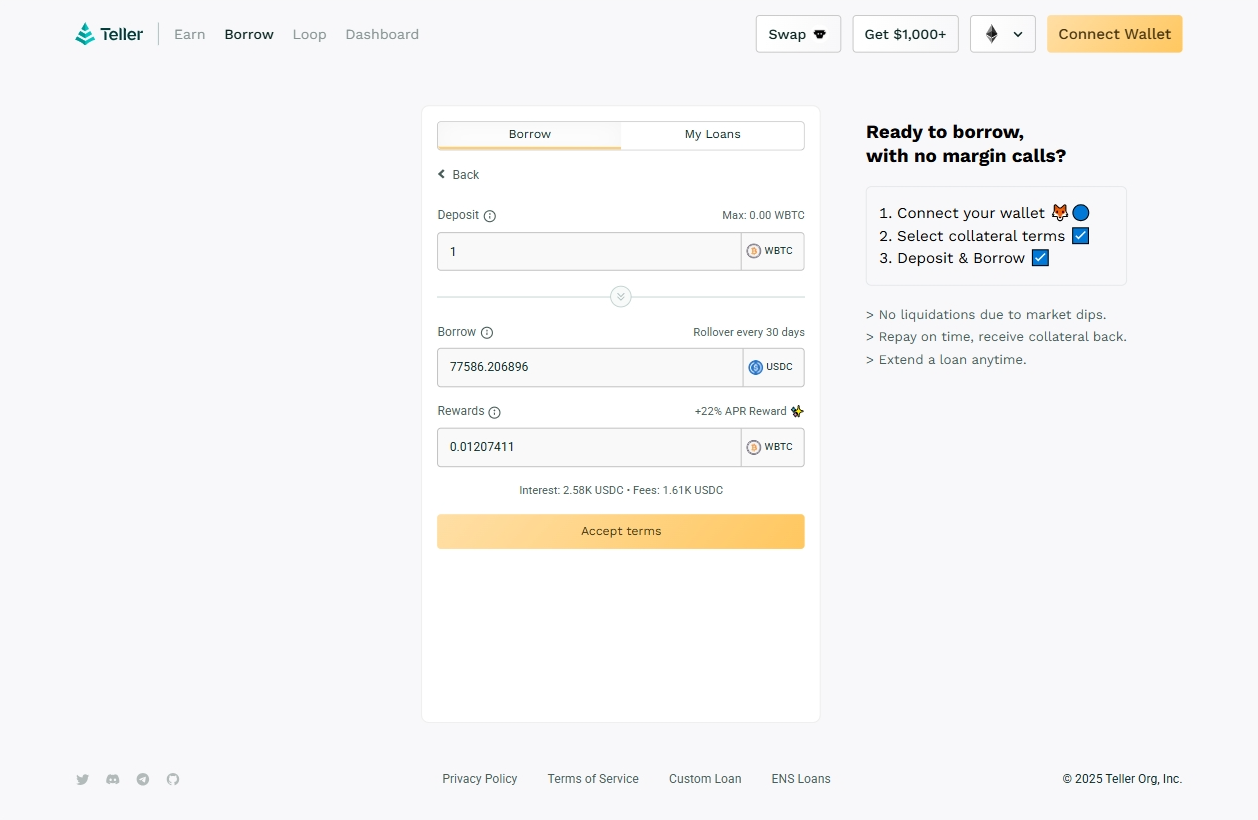Click the Rollover every 30 days text
Image resolution: width=1258 pixels, height=820 pixels.
click(x=749, y=333)
